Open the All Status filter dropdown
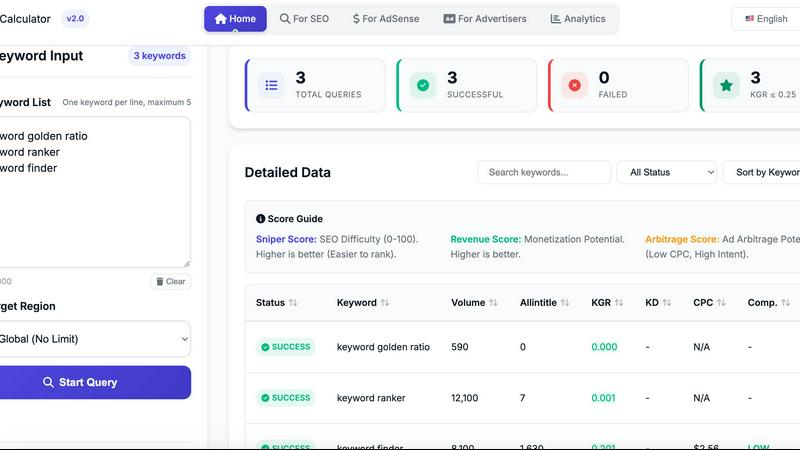The height and width of the screenshot is (450, 800). [x=666, y=172]
